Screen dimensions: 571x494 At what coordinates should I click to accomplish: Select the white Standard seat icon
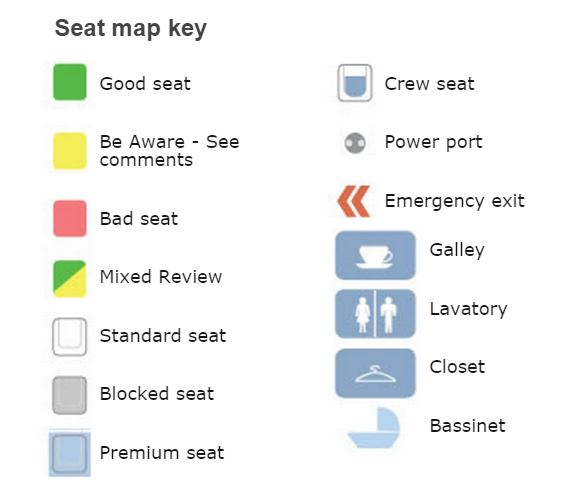point(70,337)
